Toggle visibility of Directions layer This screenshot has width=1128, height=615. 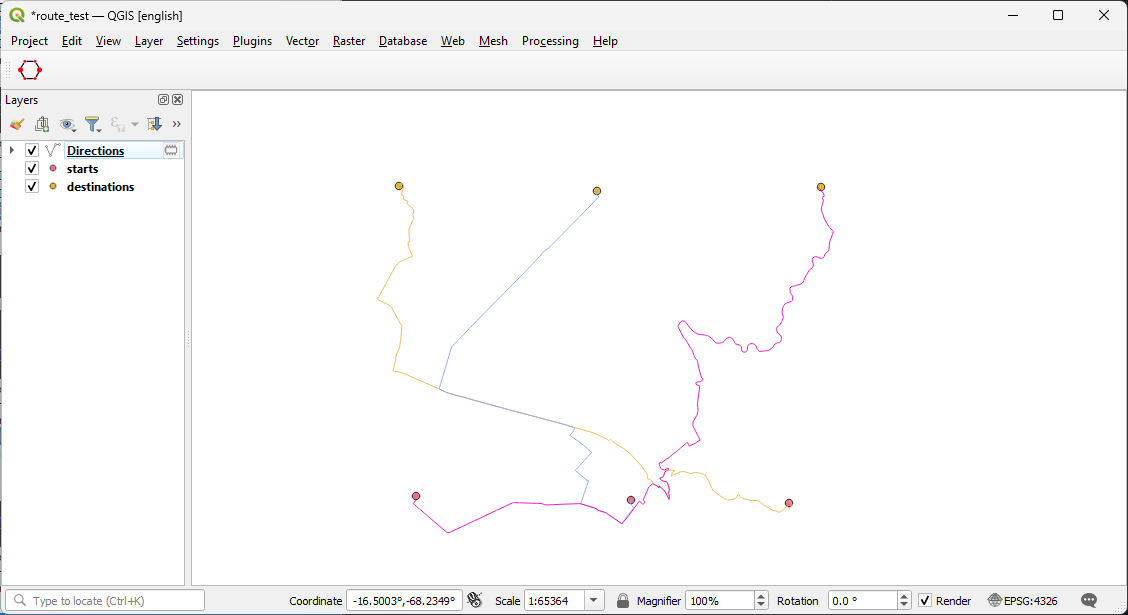[x=32, y=150]
